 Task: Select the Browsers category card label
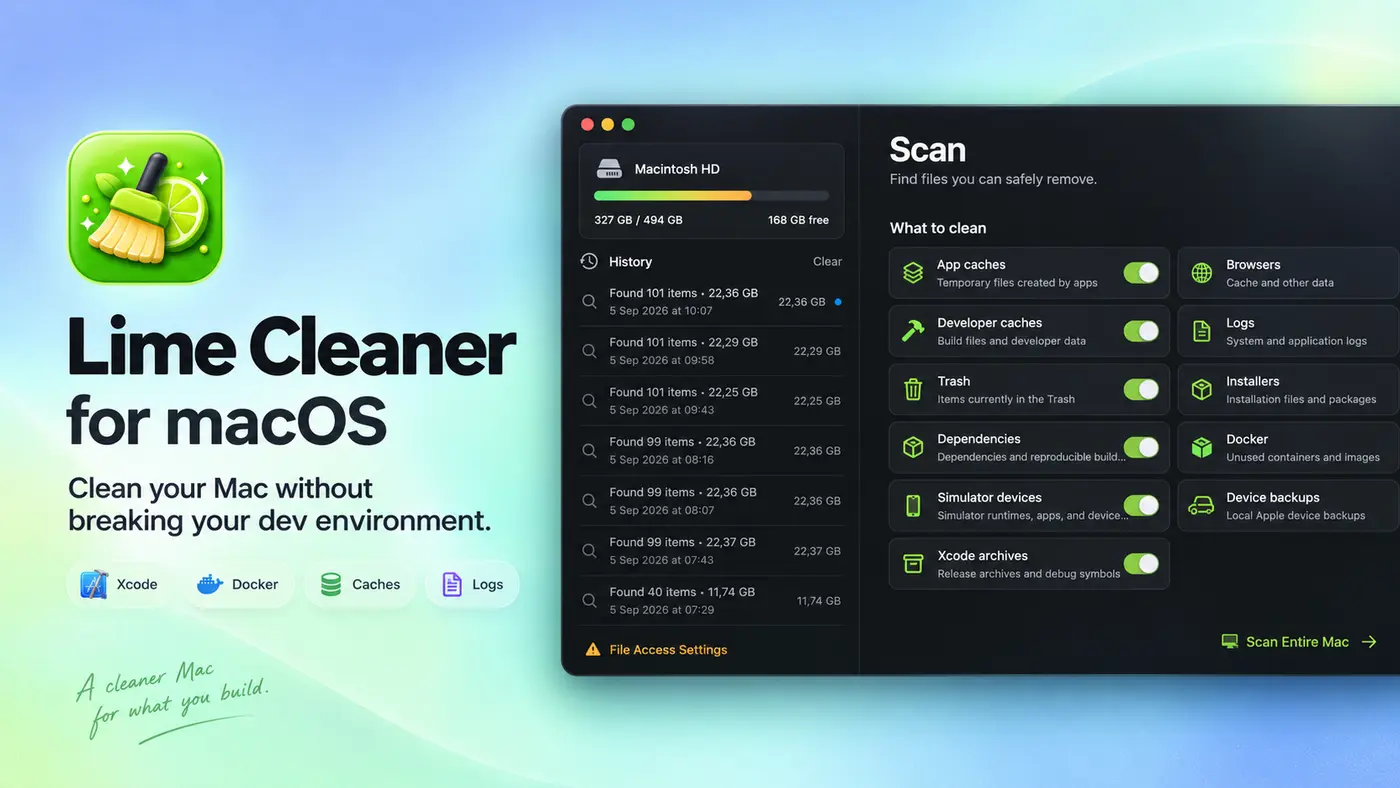pos(1253,265)
